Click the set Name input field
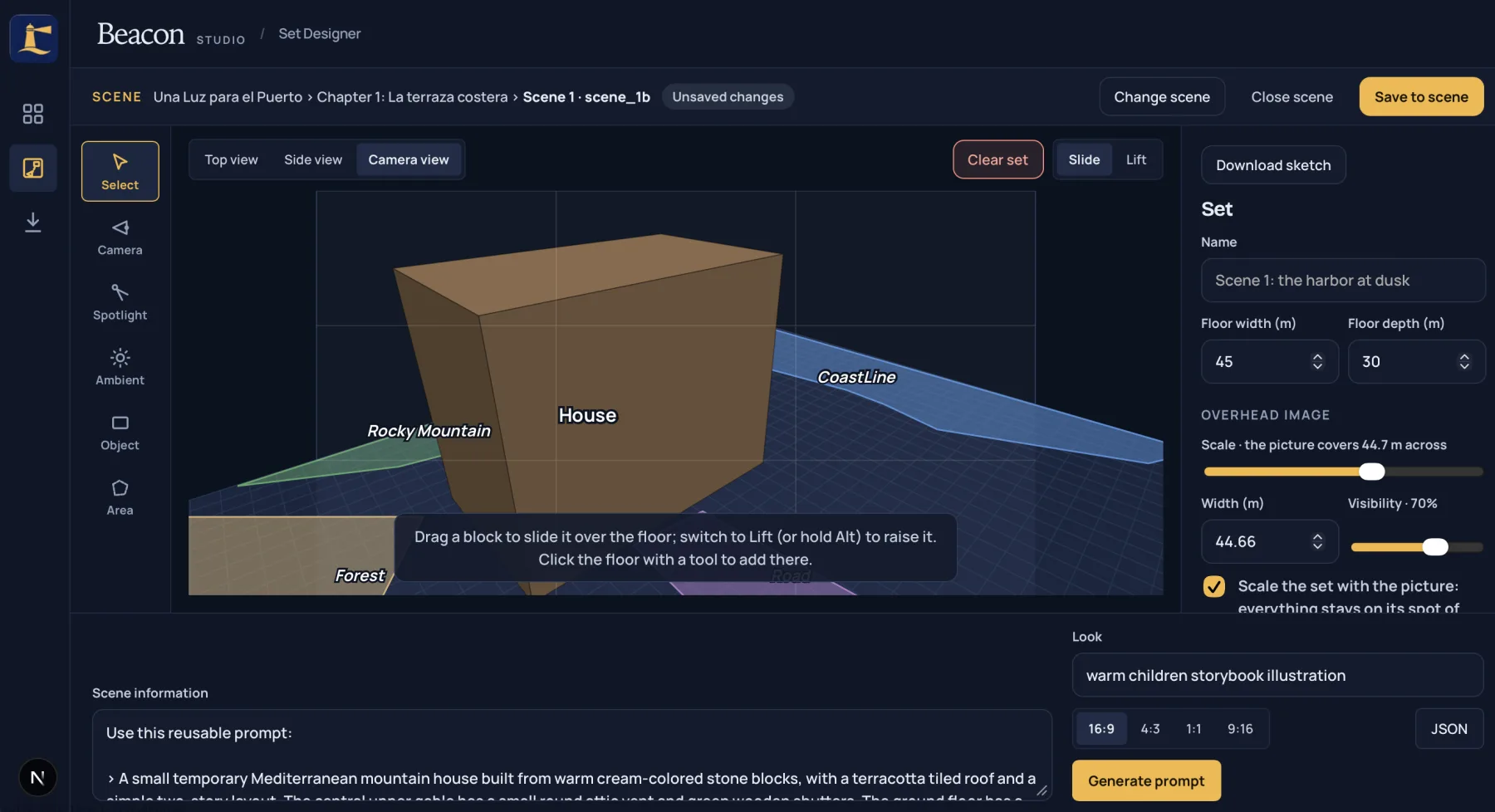The width and height of the screenshot is (1495, 812). tap(1342, 280)
